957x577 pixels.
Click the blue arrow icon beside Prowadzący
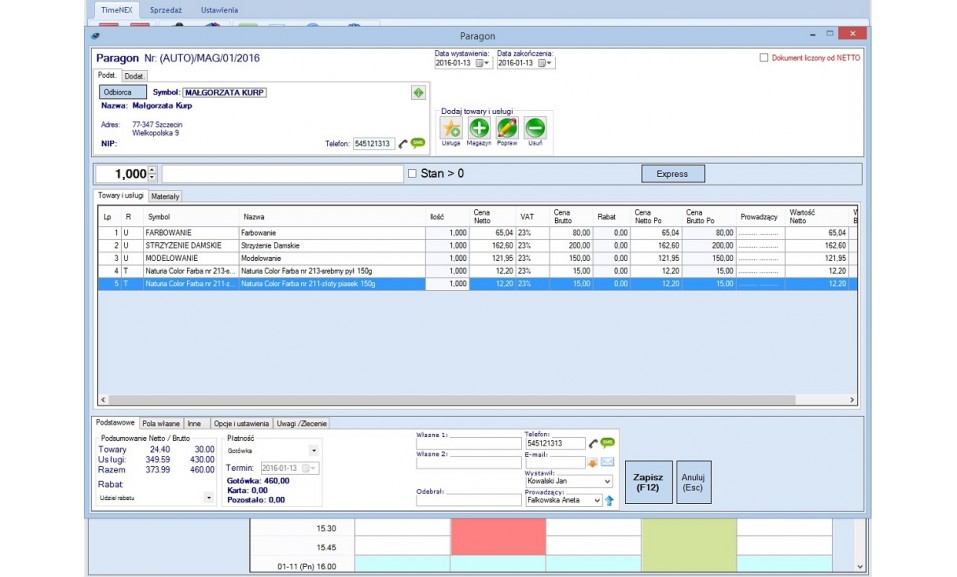pos(608,500)
